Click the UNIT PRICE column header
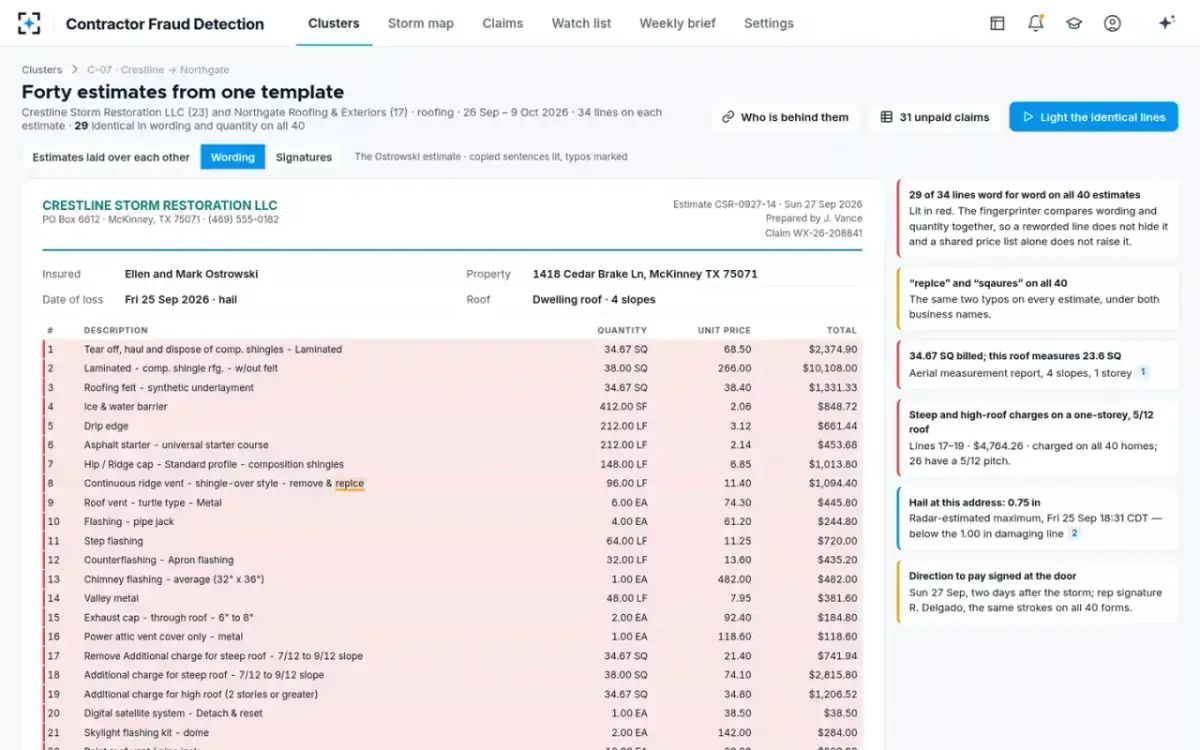The height and width of the screenshot is (750, 1200). [x=724, y=330]
